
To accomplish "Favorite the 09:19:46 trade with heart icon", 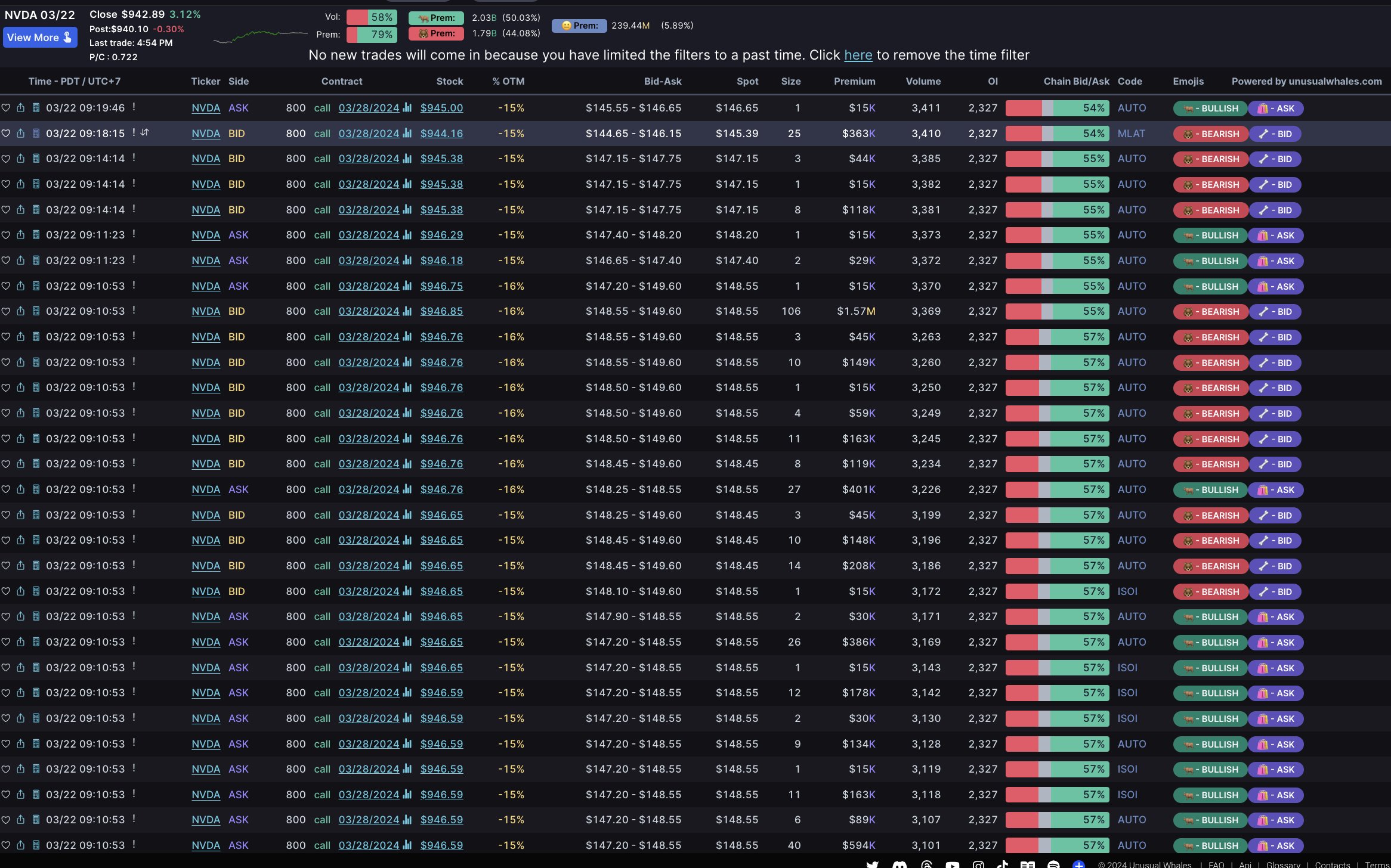I will tap(6, 108).
